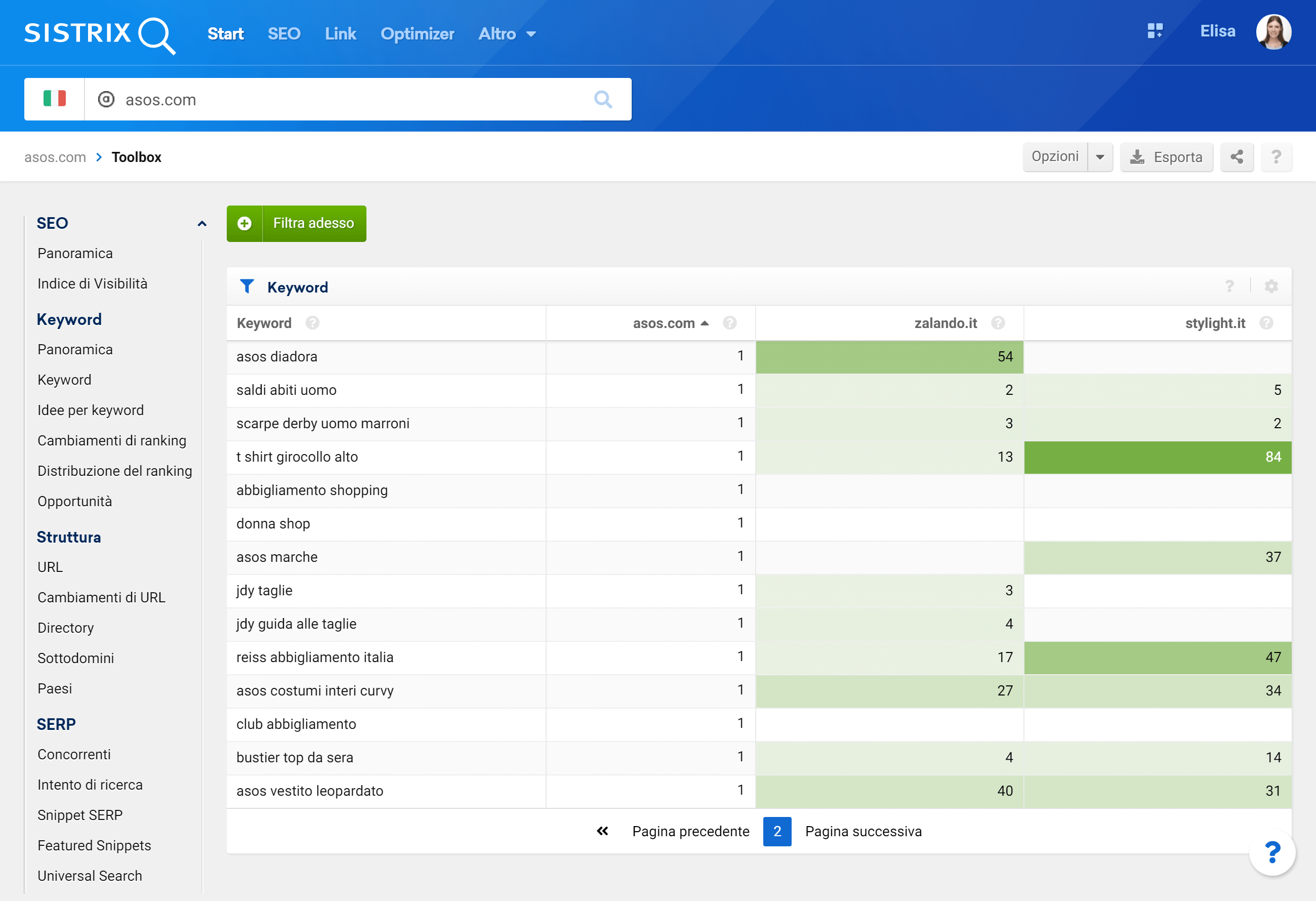Open Concorrenti in sidebar
Screen dimensions: 1316x901
(74, 754)
